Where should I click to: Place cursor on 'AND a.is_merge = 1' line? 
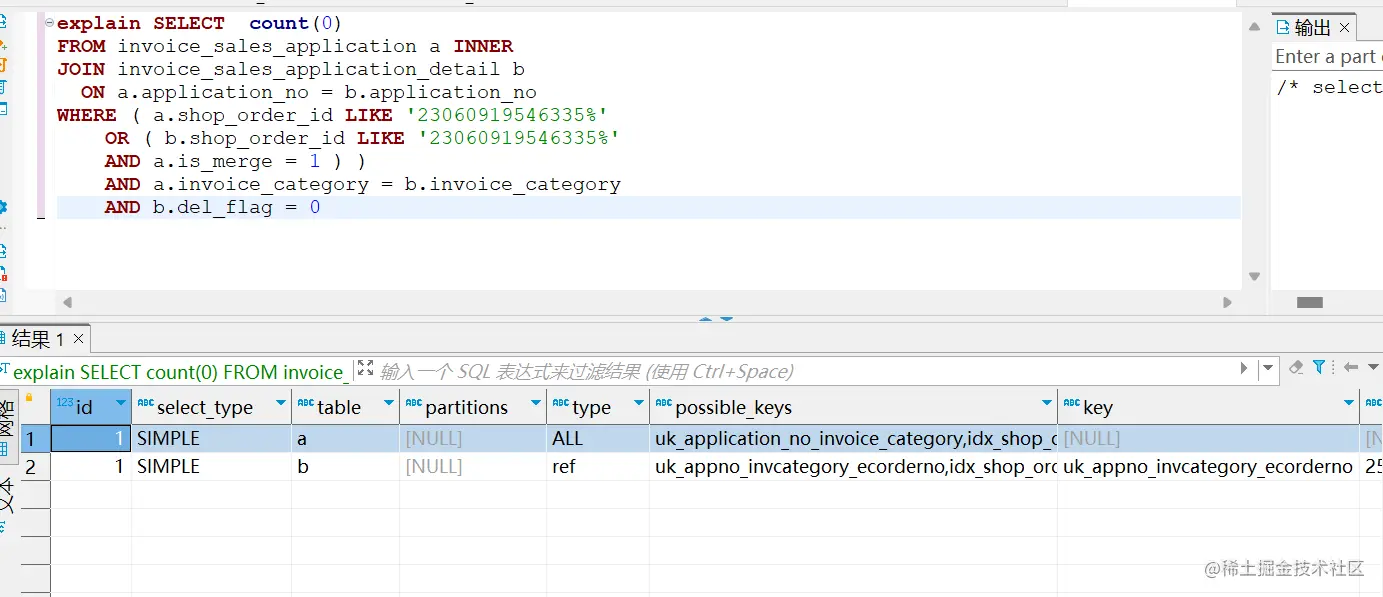235,161
